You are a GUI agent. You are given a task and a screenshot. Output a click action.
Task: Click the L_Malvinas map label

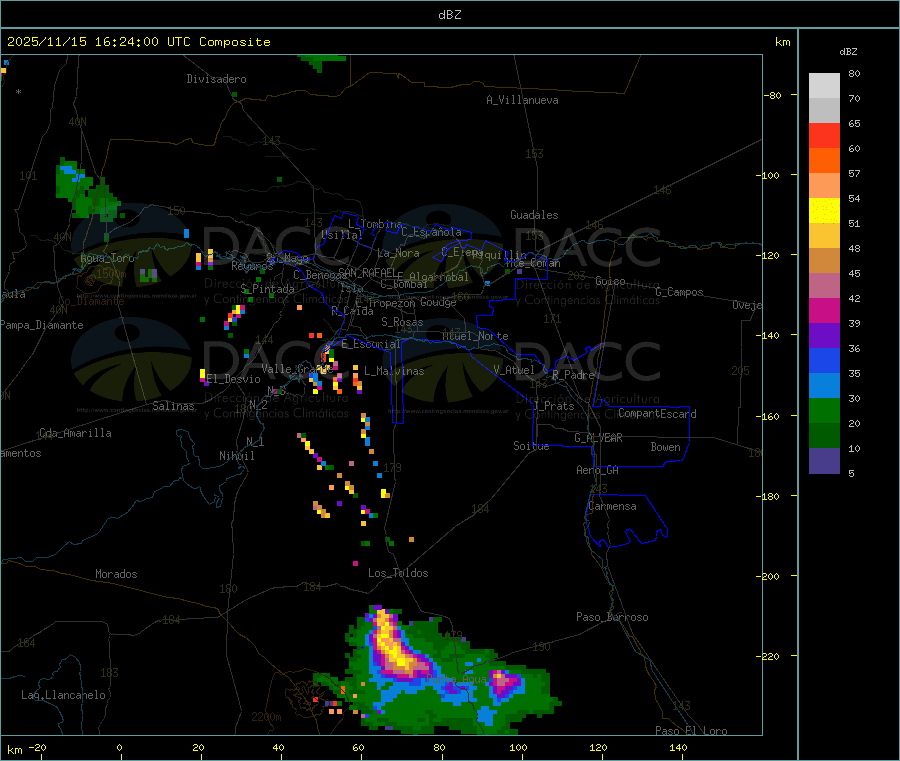[x=394, y=371]
